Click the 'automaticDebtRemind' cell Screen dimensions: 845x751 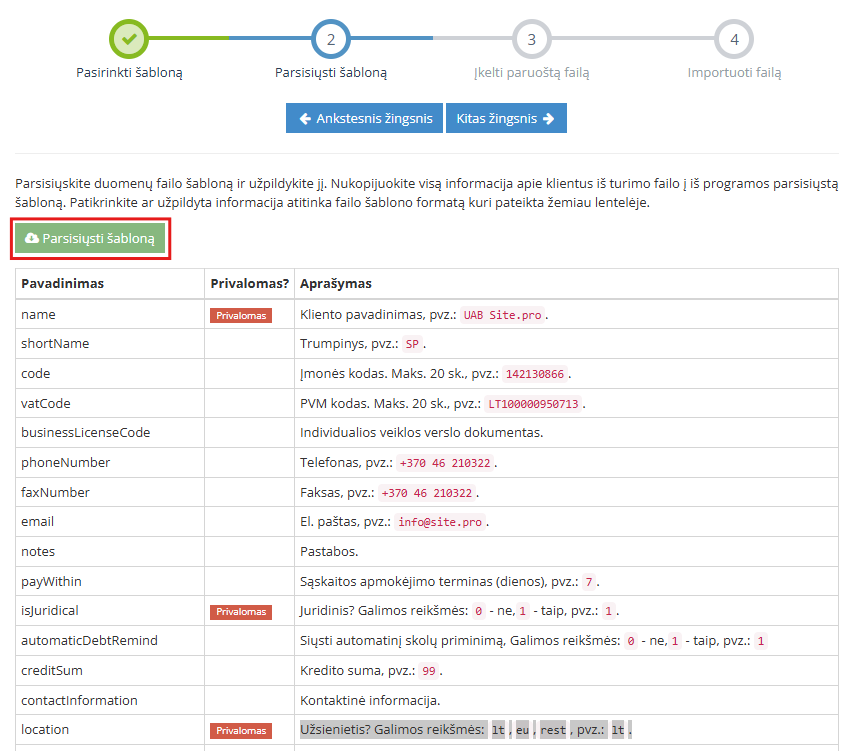110,640
